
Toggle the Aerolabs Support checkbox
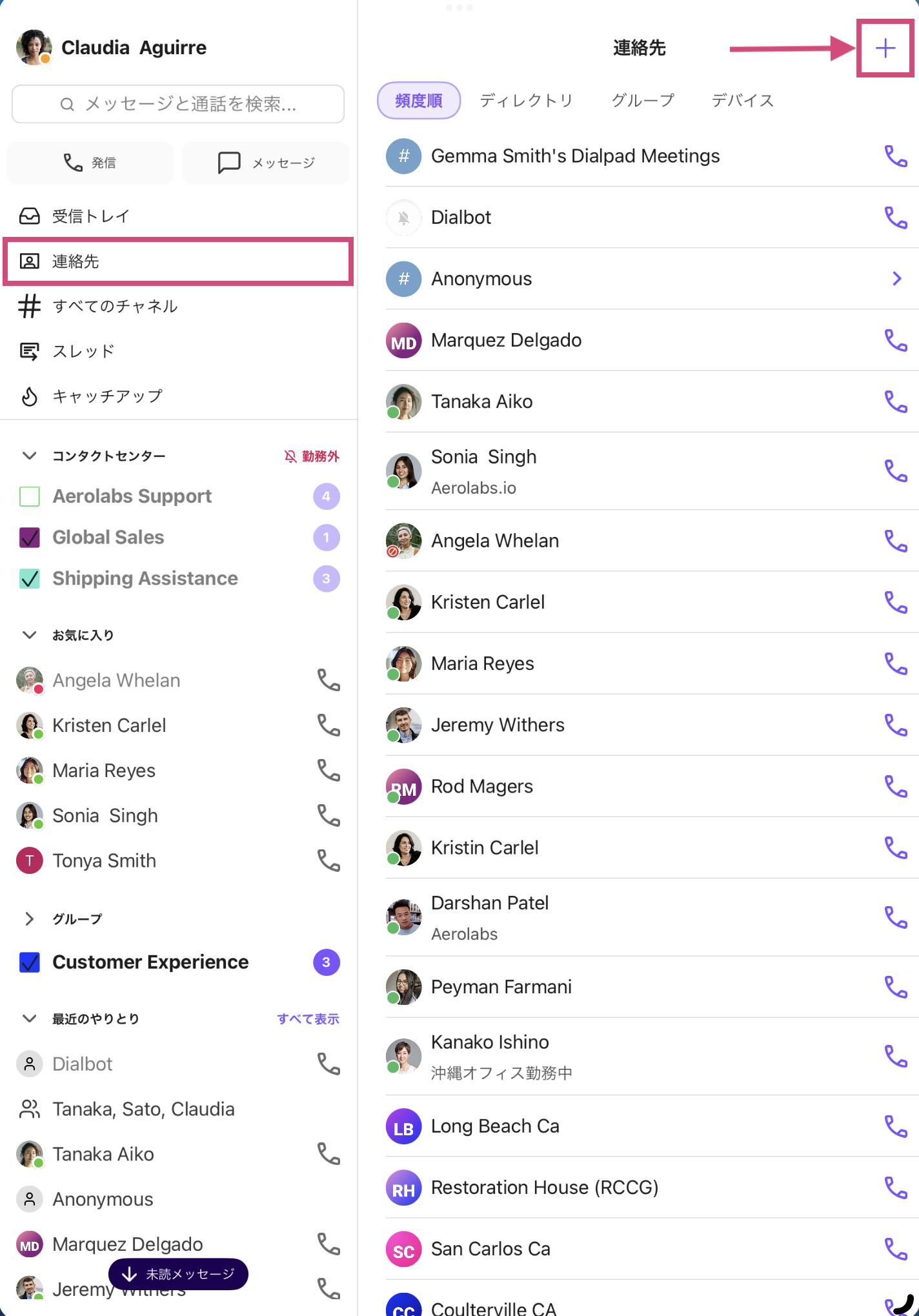pos(30,496)
